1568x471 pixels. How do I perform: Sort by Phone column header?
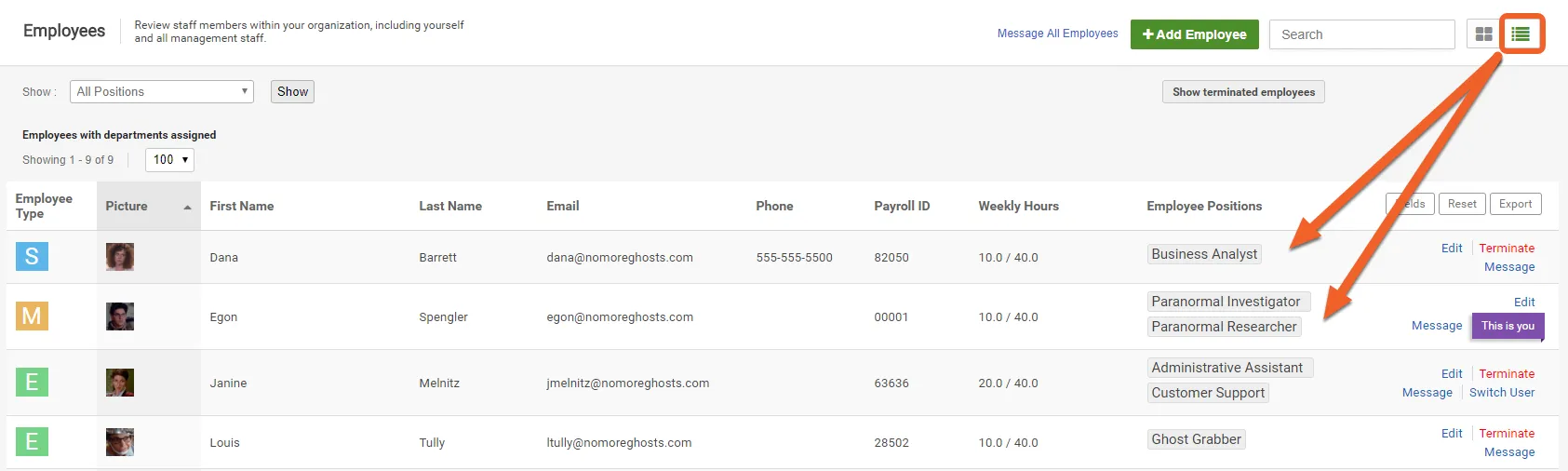774,206
